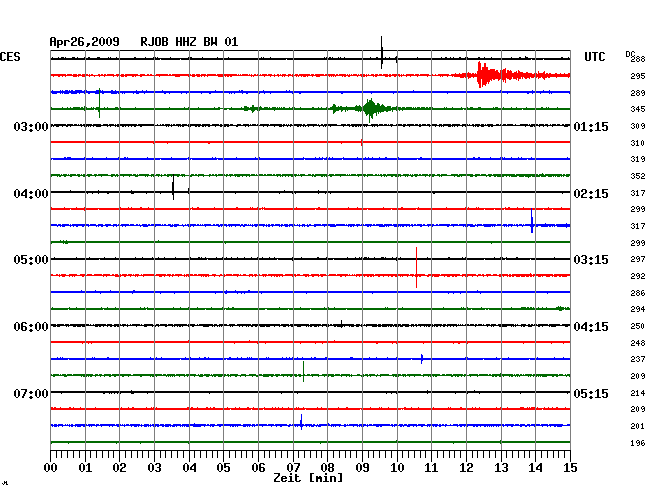Click the 03:15 UTC time label

[x=591, y=260]
